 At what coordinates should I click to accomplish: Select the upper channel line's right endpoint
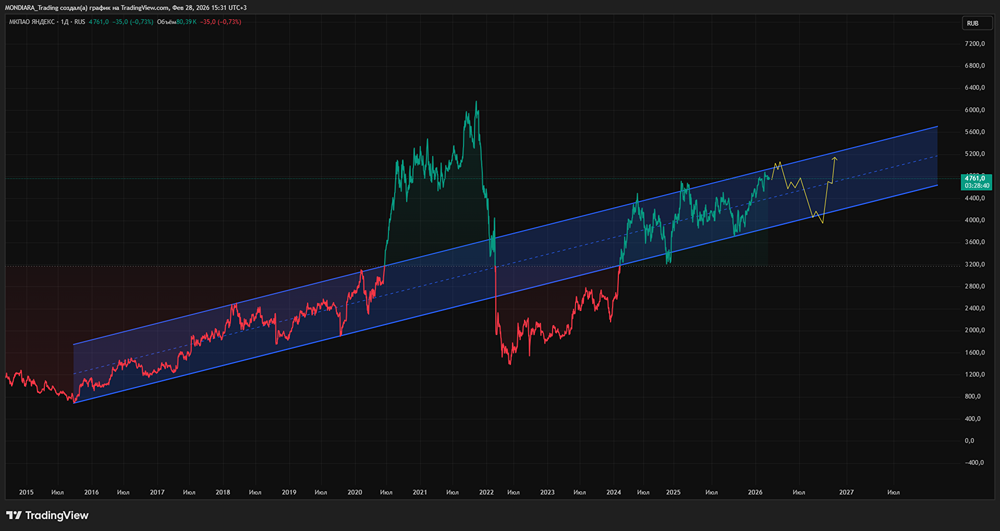[x=937, y=127]
